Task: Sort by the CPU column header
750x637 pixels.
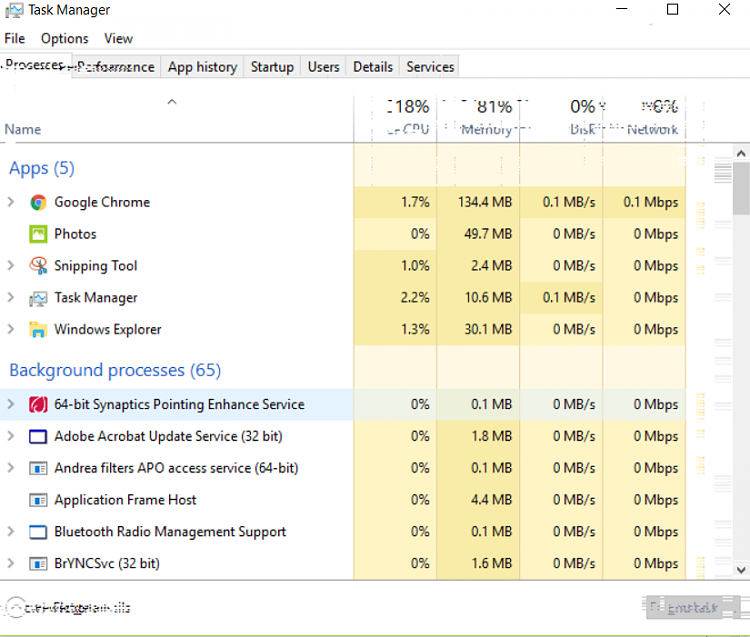Action: pyautogui.click(x=395, y=119)
